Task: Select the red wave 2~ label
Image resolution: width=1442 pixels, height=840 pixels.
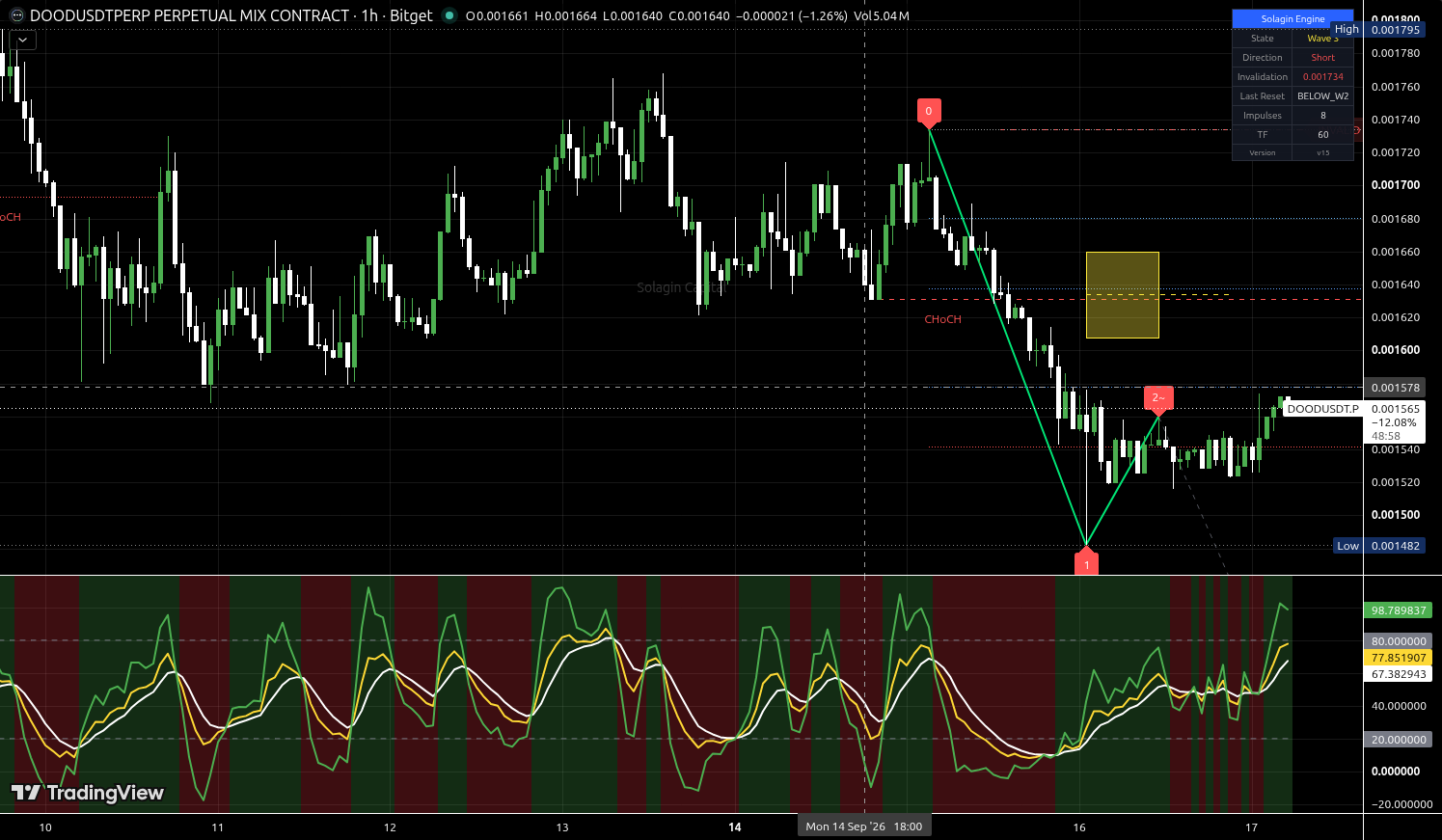Action: coord(1158,397)
